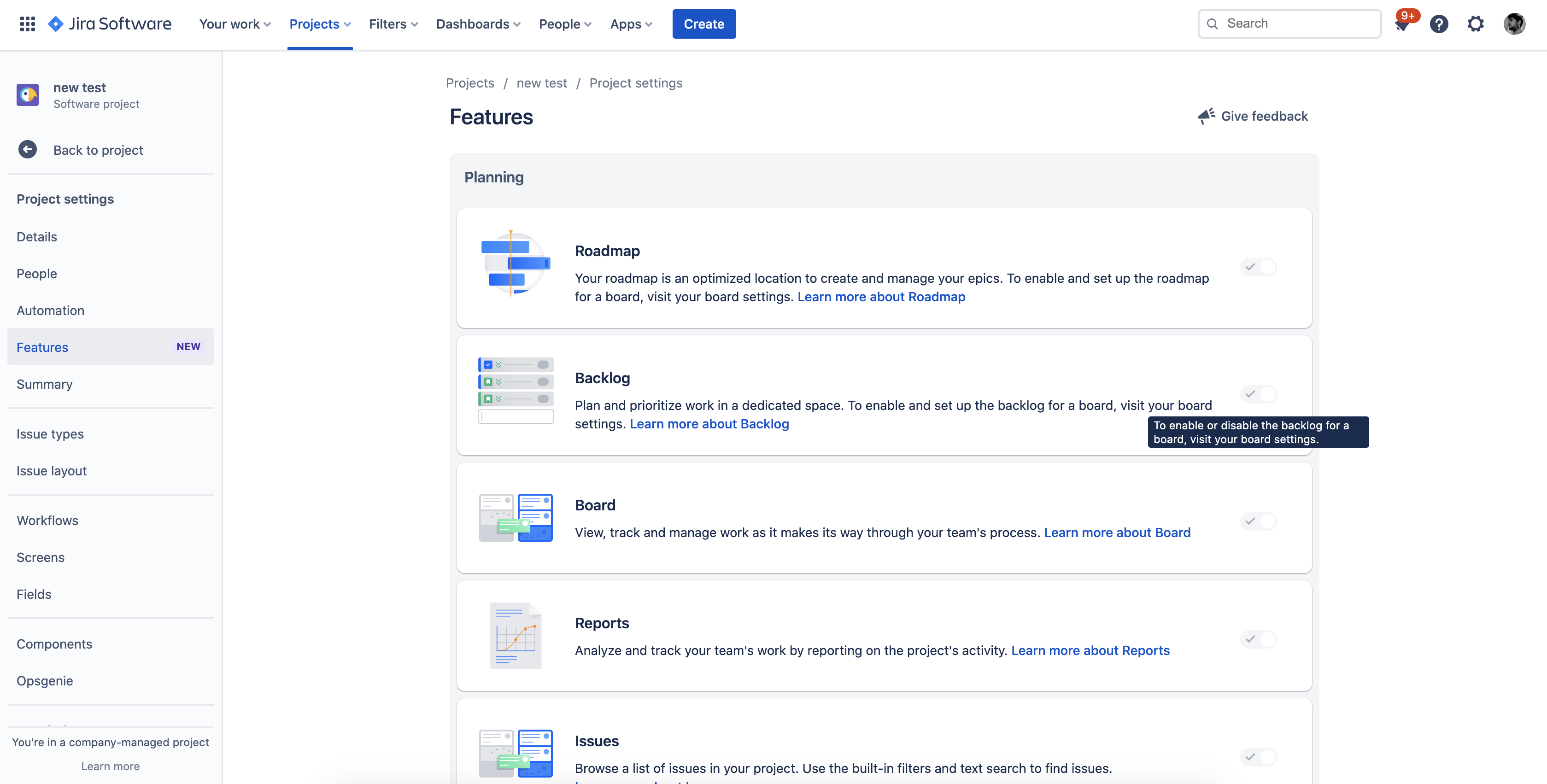The height and width of the screenshot is (784, 1547).
Task: Open Learn more about Board link
Action: 1117,532
